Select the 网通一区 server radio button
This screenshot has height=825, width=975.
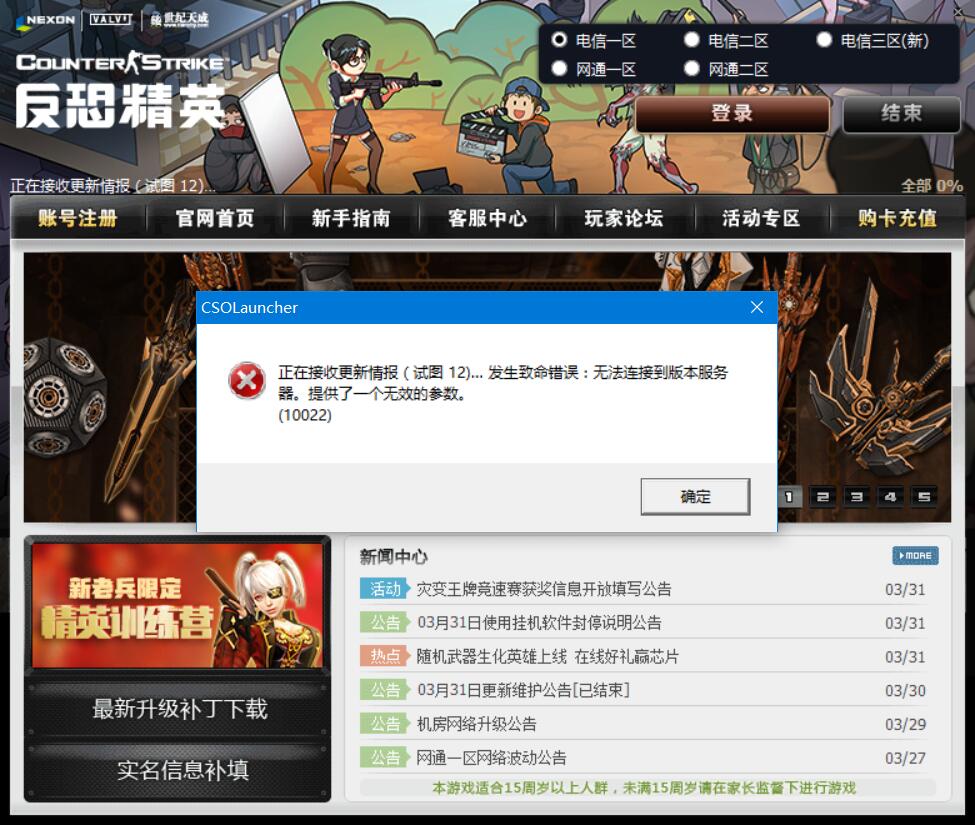(559, 68)
